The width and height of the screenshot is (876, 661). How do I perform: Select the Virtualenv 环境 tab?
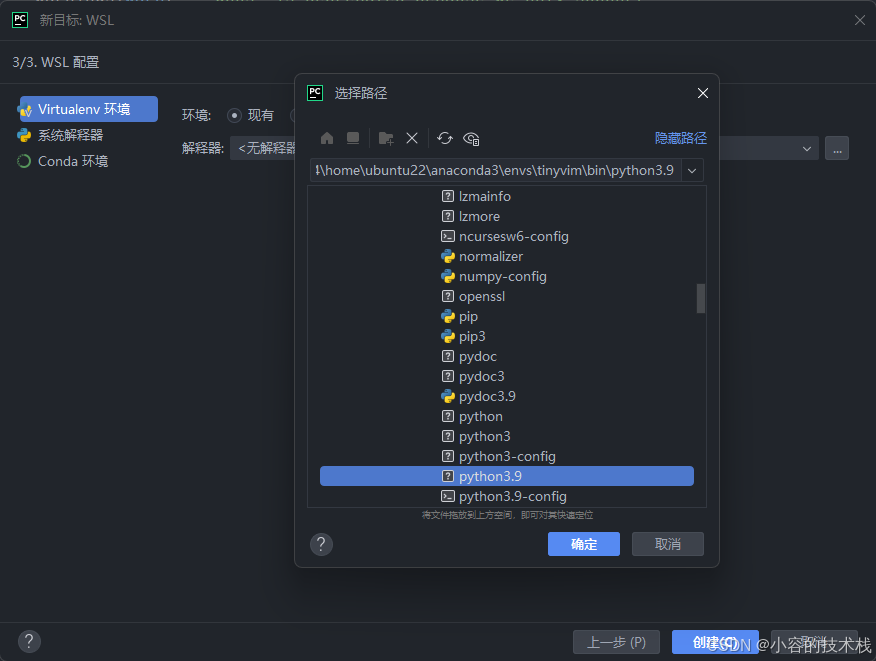pos(89,109)
